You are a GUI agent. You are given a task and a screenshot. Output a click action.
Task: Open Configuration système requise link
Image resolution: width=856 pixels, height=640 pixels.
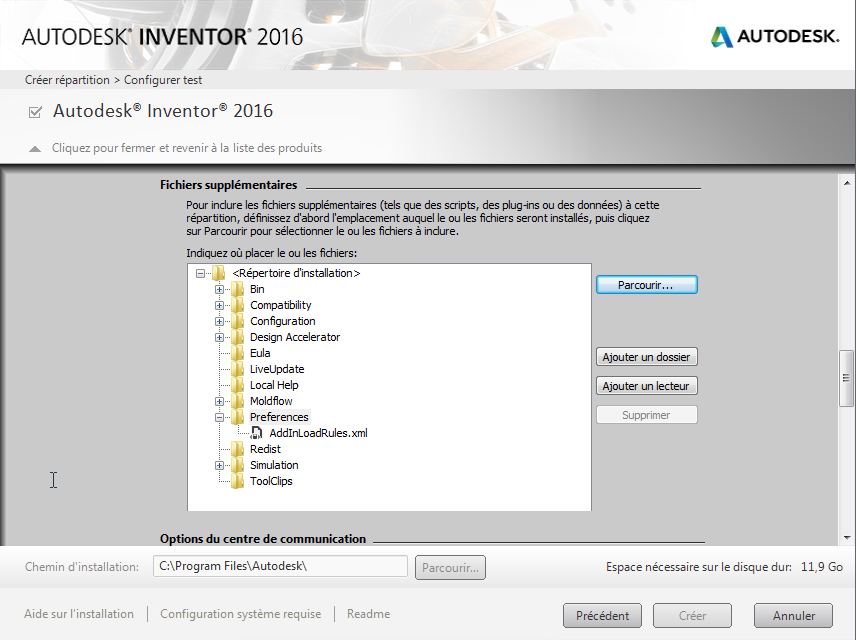pos(240,614)
